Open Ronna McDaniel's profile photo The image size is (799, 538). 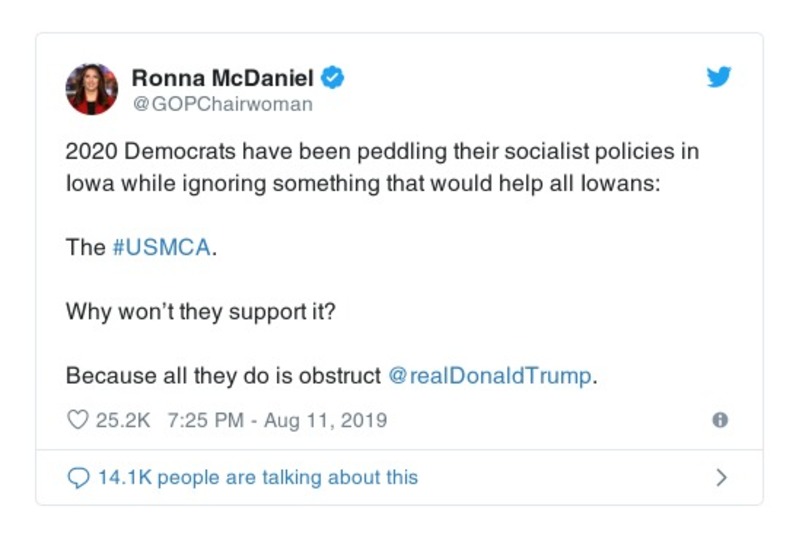point(92,89)
